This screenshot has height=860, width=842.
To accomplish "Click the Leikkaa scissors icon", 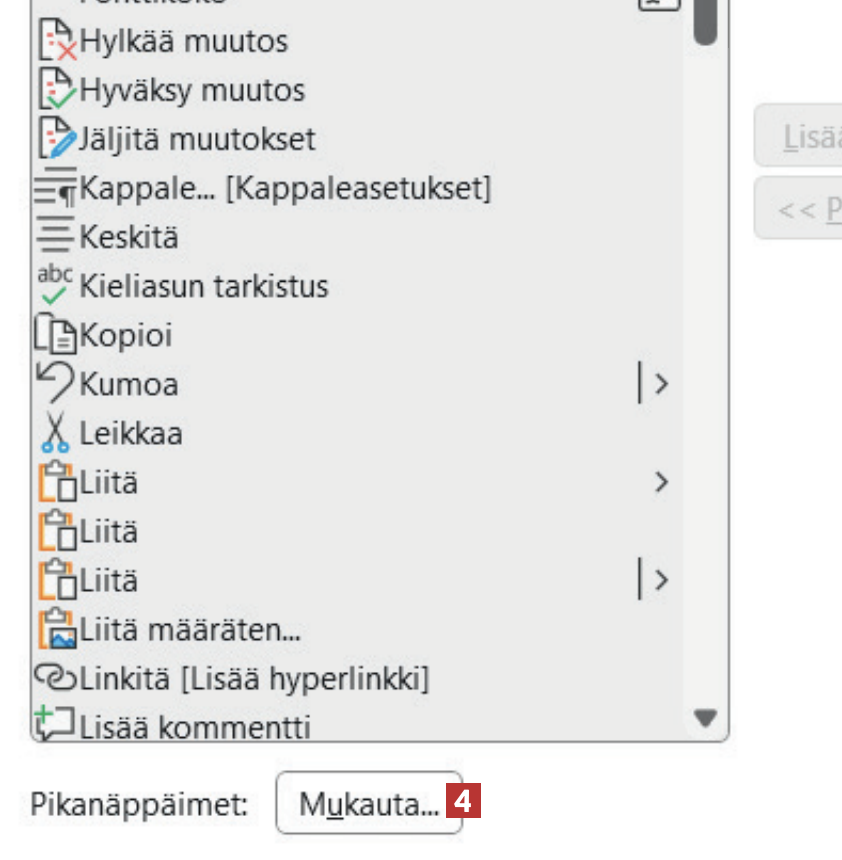I will (x=56, y=433).
